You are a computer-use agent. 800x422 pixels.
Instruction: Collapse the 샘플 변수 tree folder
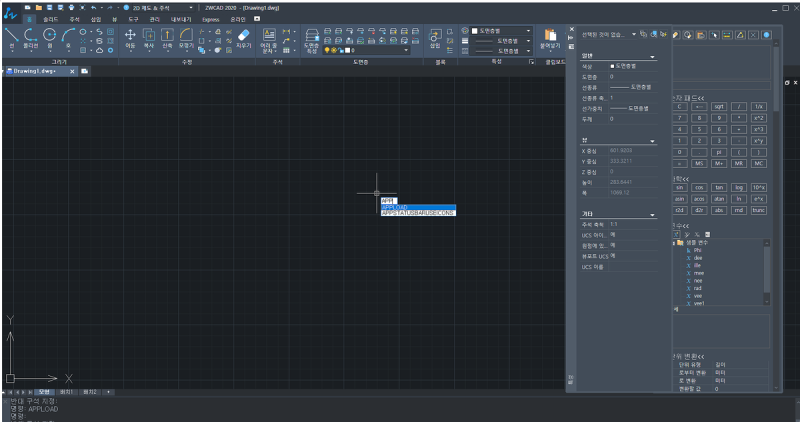(x=673, y=242)
